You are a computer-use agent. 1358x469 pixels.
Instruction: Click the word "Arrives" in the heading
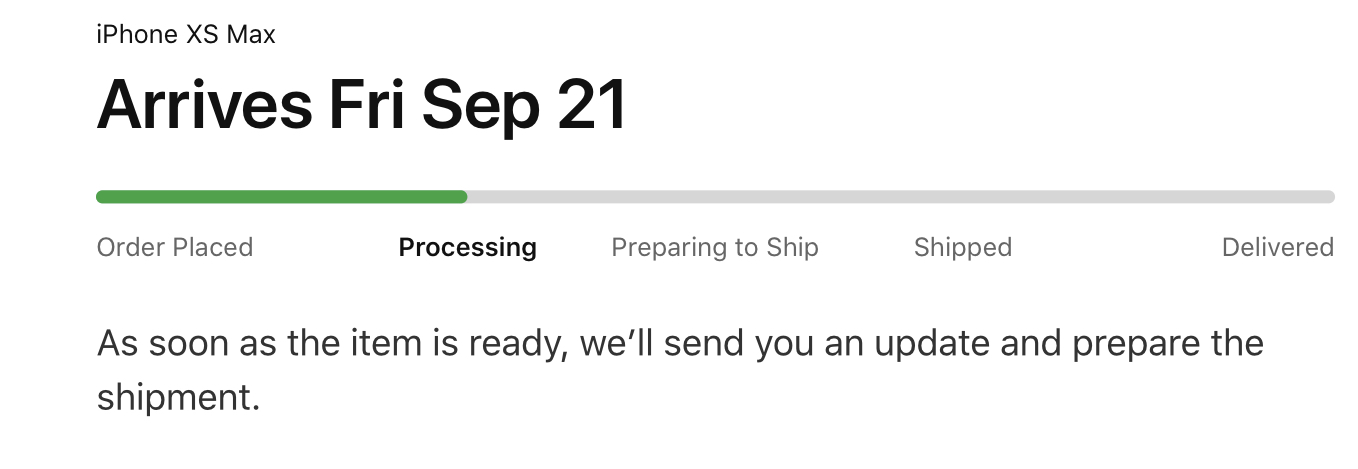pos(204,105)
